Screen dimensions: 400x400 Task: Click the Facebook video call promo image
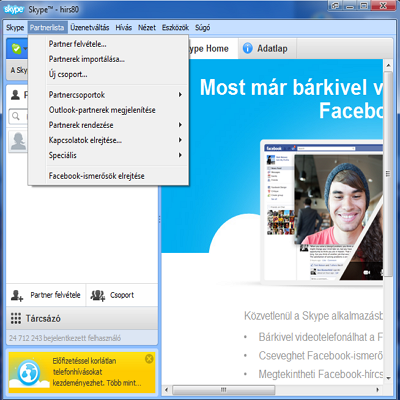coord(323,213)
